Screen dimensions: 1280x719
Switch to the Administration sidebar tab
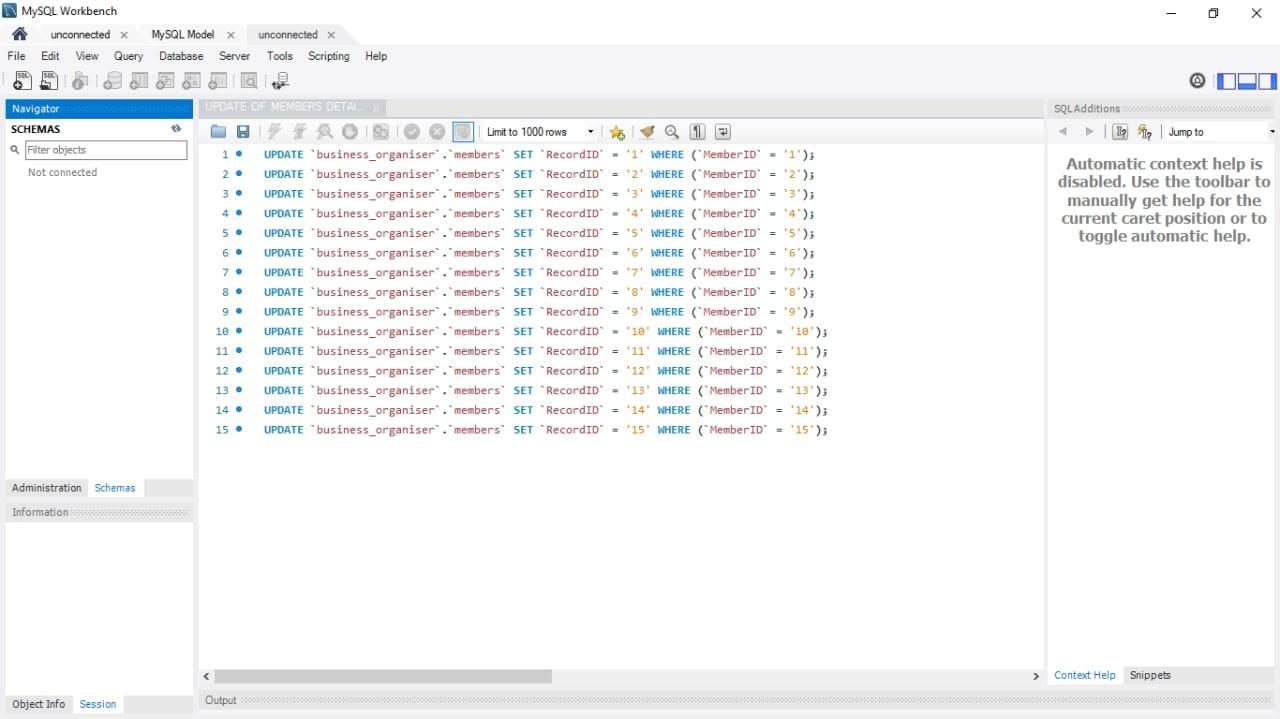pyautogui.click(x=46, y=488)
